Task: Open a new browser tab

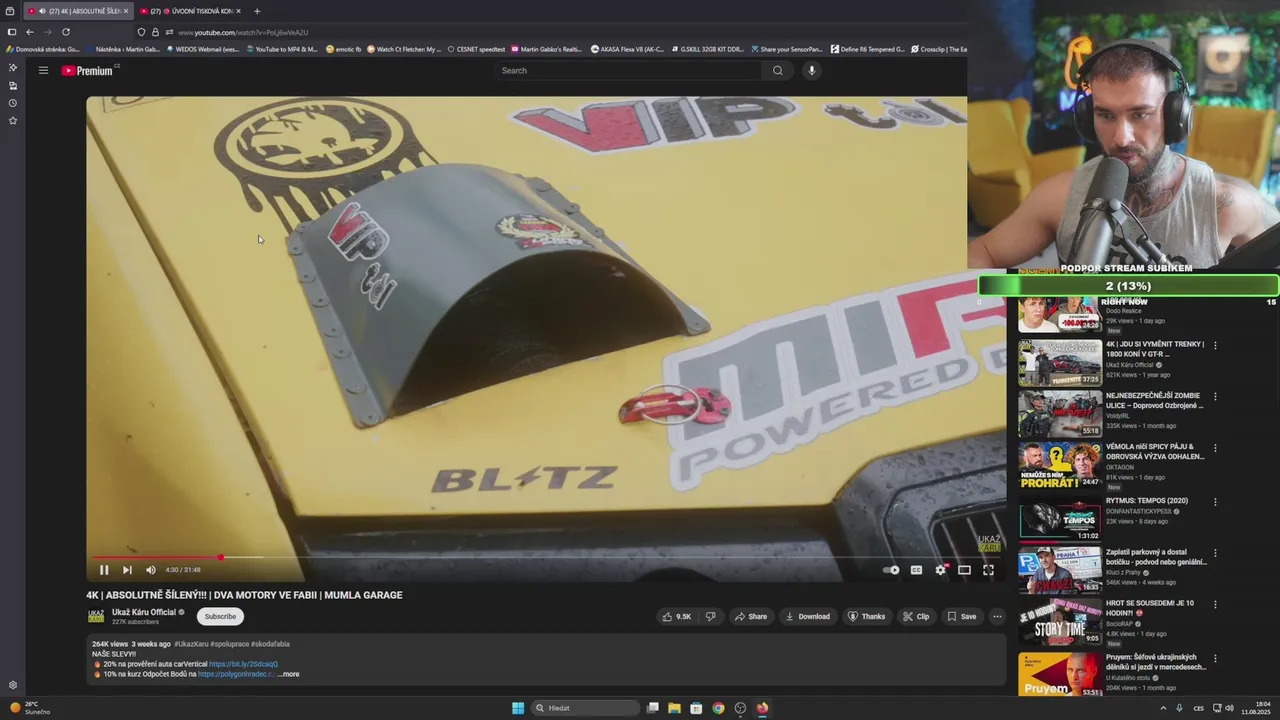Action: pos(257,11)
